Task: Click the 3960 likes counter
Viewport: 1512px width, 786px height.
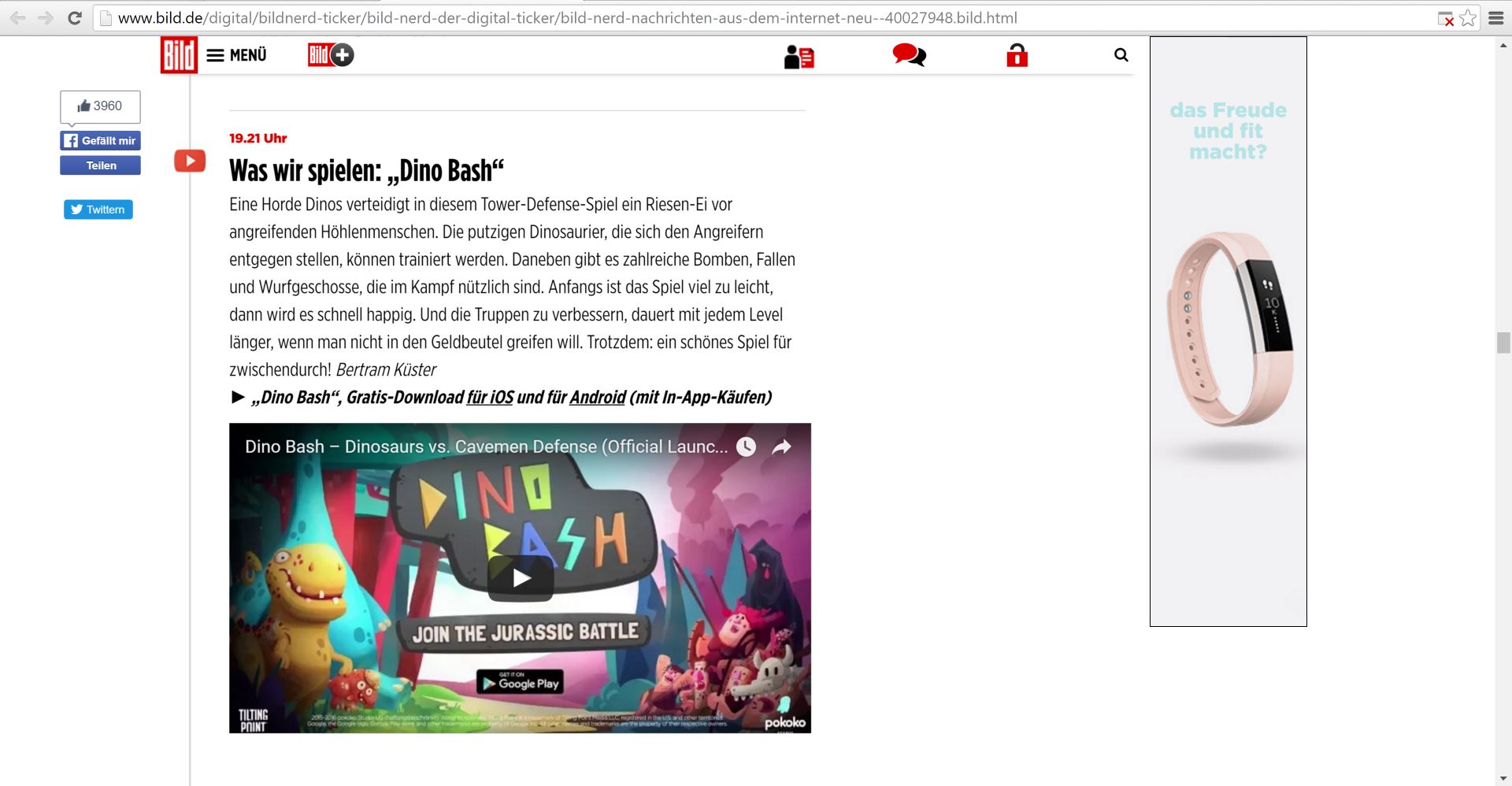Action: [100, 106]
